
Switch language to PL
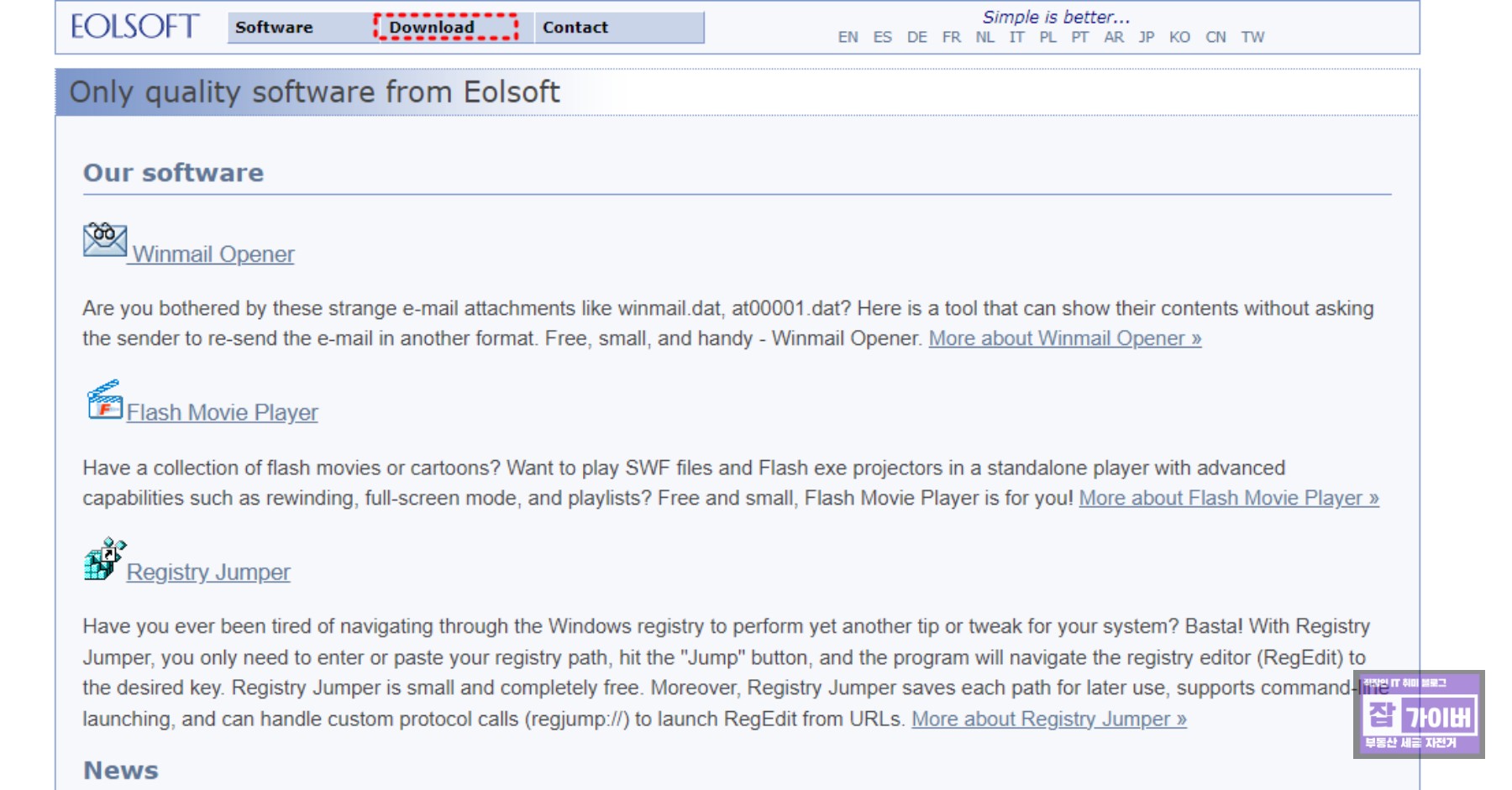1047,37
